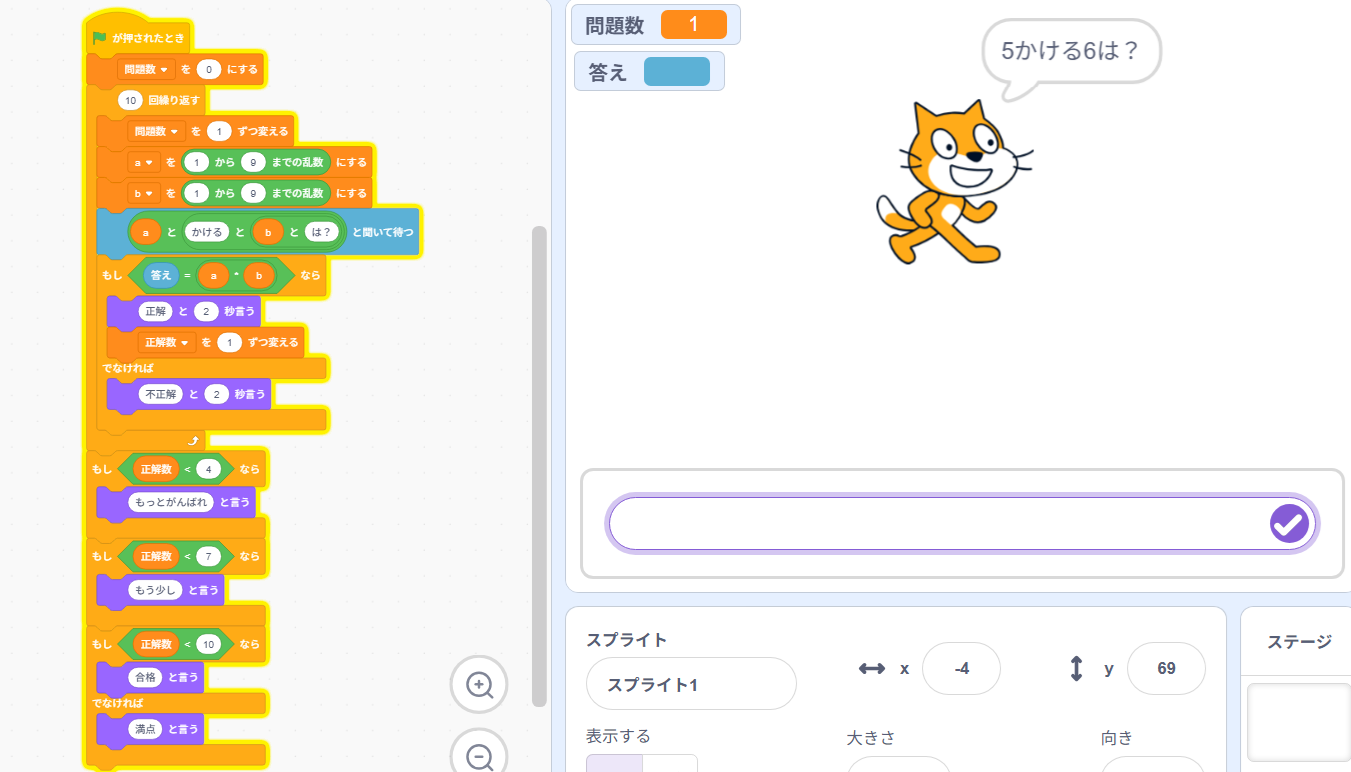The height and width of the screenshot is (772, 1351).
Task: Click the horizontal arrow icon beside x
Action: point(872,668)
